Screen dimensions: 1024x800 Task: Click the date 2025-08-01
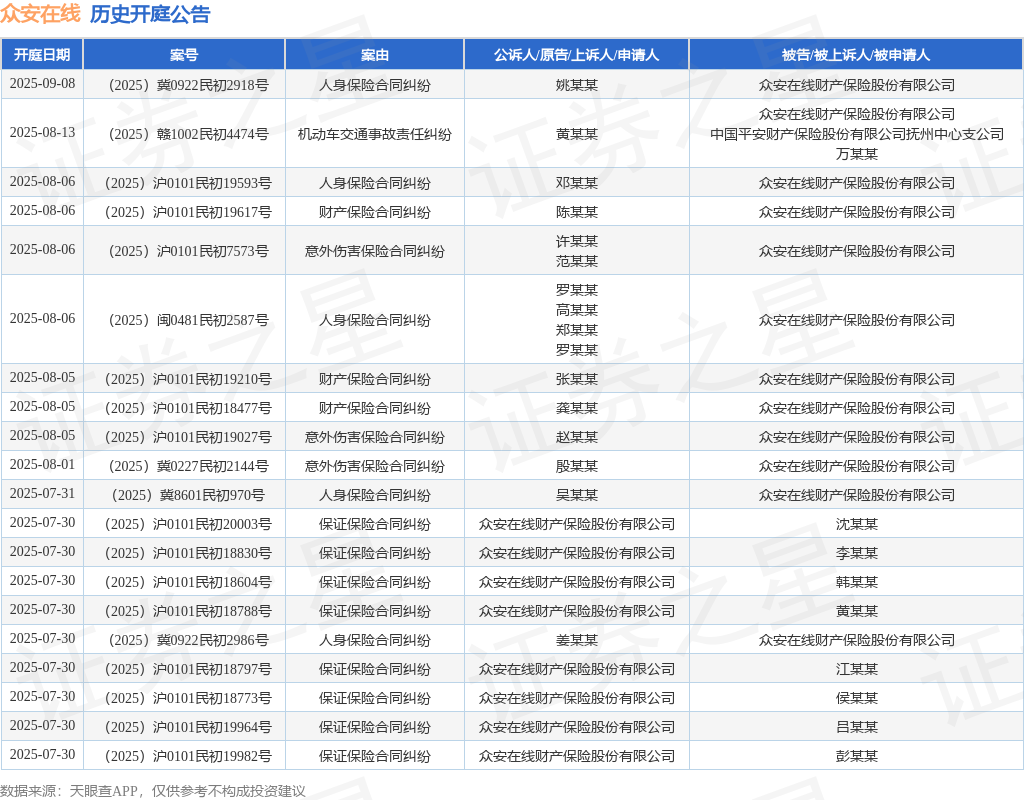[42, 464]
